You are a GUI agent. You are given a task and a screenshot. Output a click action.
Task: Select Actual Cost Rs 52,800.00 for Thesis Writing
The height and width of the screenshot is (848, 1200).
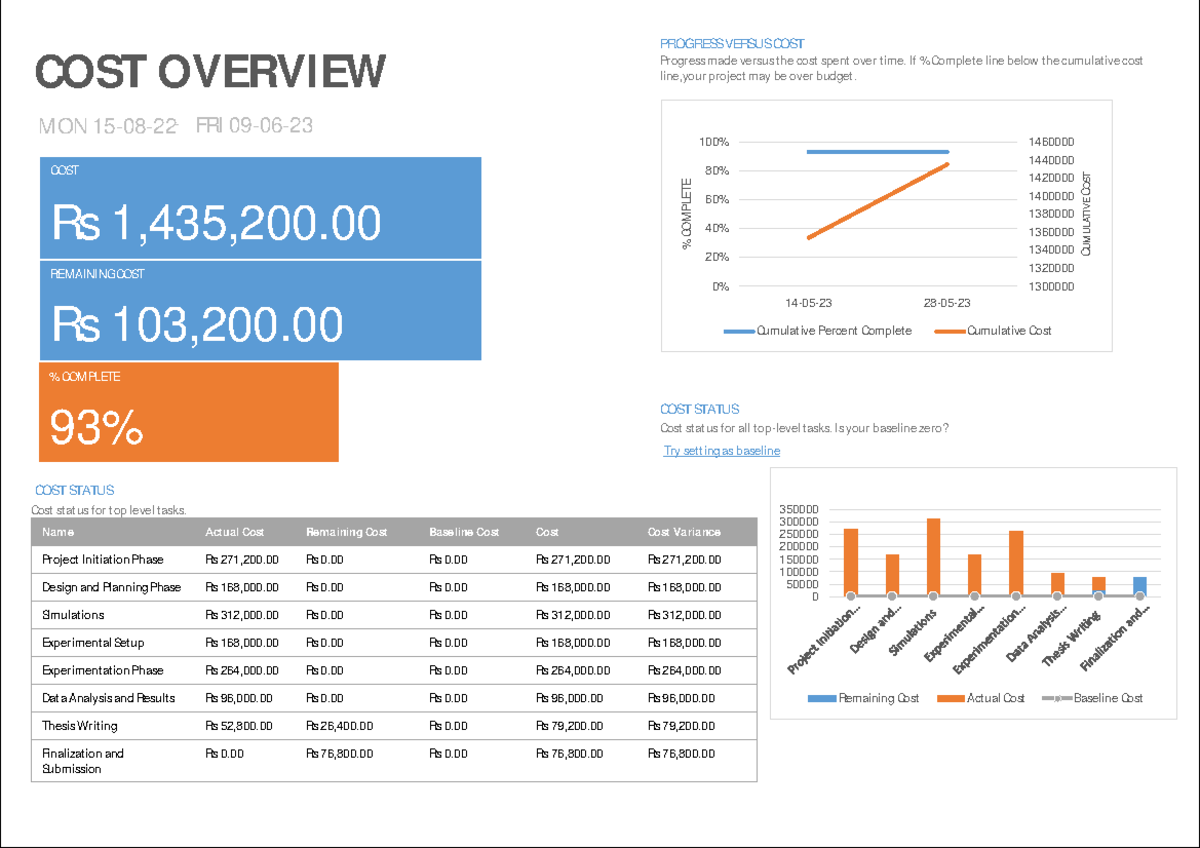pos(239,726)
